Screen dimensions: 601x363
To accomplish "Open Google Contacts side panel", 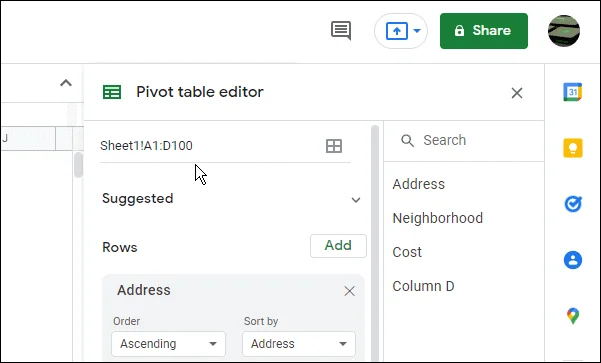I will point(573,260).
